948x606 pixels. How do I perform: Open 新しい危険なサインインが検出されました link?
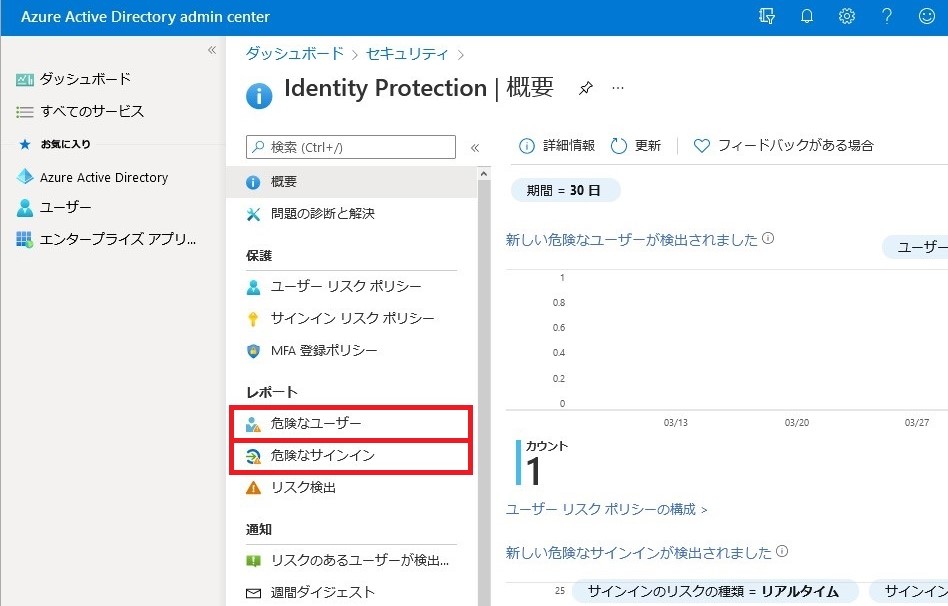[638, 553]
